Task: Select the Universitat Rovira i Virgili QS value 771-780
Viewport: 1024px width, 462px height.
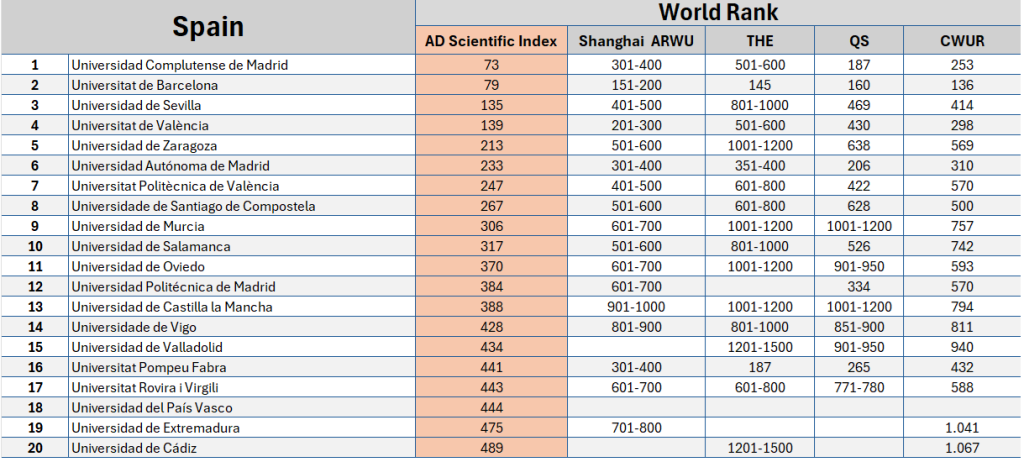Action: pos(859,387)
